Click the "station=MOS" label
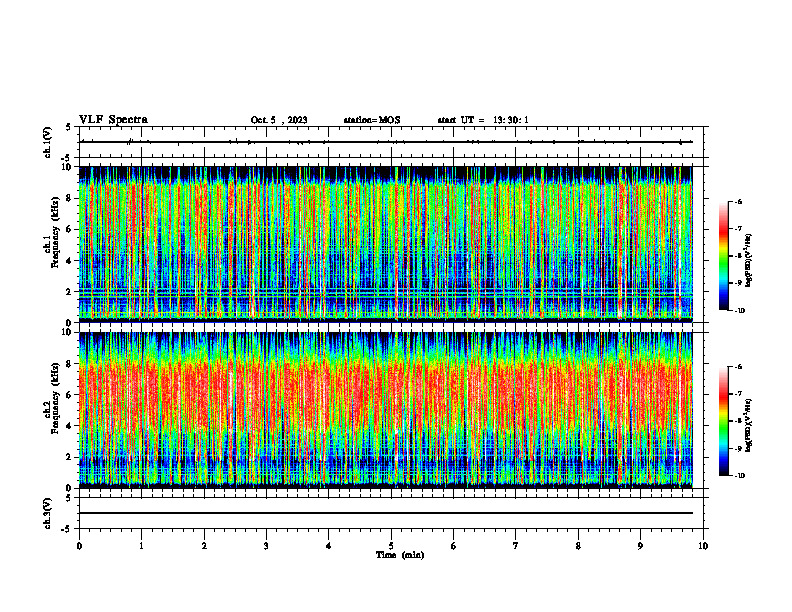Image resolution: width=792 pixels, height=612 pixels. tap(372, 120)
